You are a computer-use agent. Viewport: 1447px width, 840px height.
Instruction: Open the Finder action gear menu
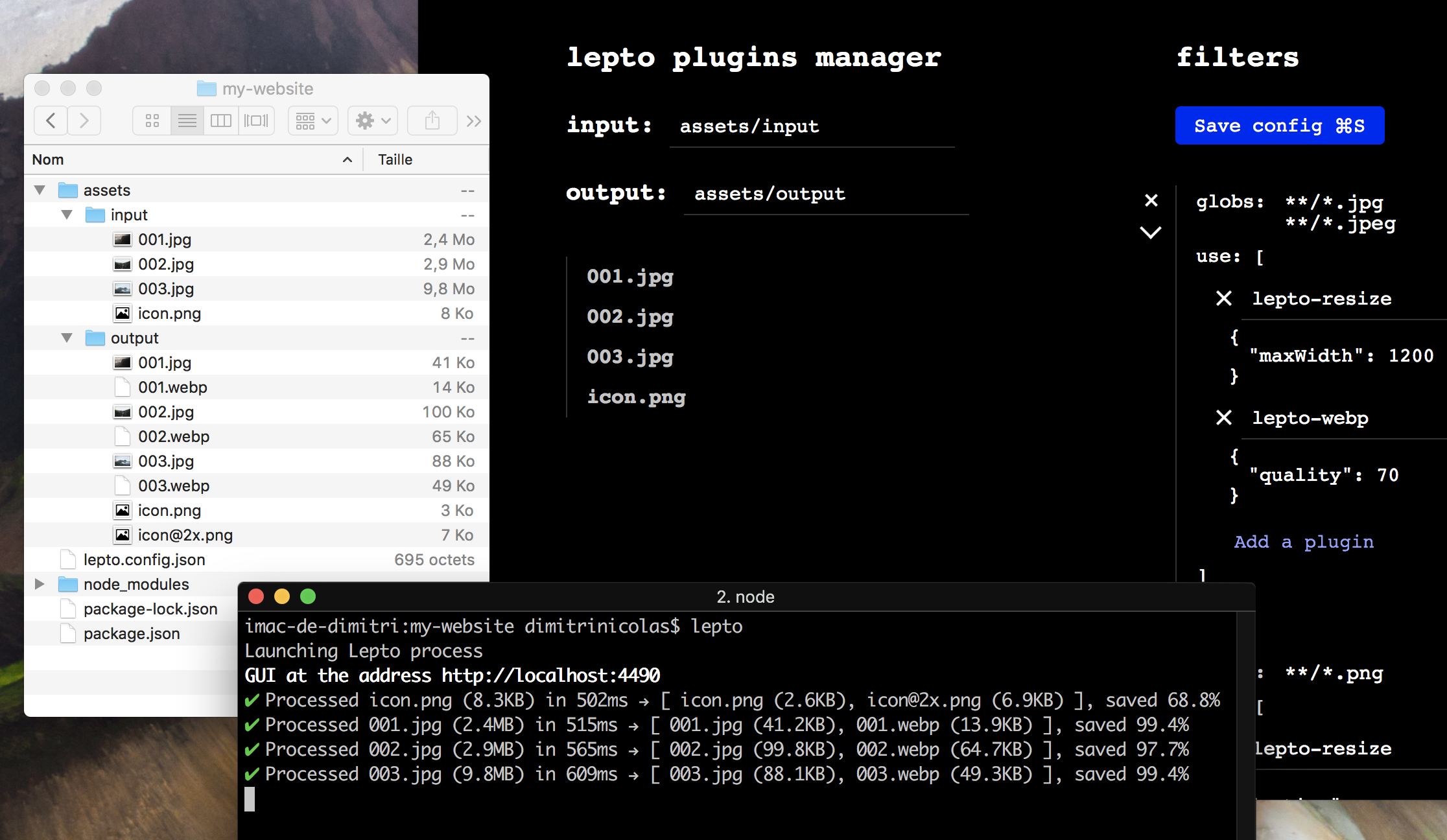[x=373, y=121]
